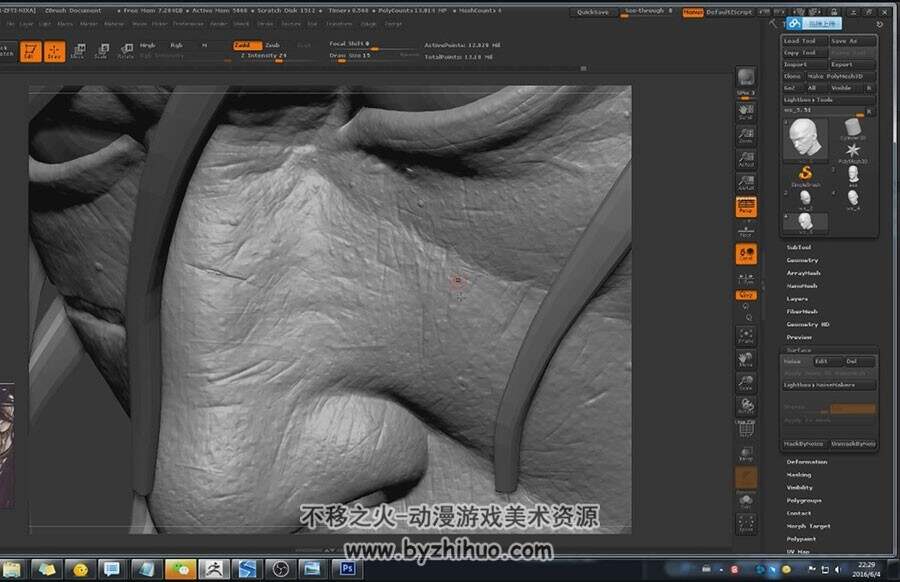Screen dimensions: 900x582
Task: Toggle the PolyF wireframe icon
Action: (x=746, y=429)
